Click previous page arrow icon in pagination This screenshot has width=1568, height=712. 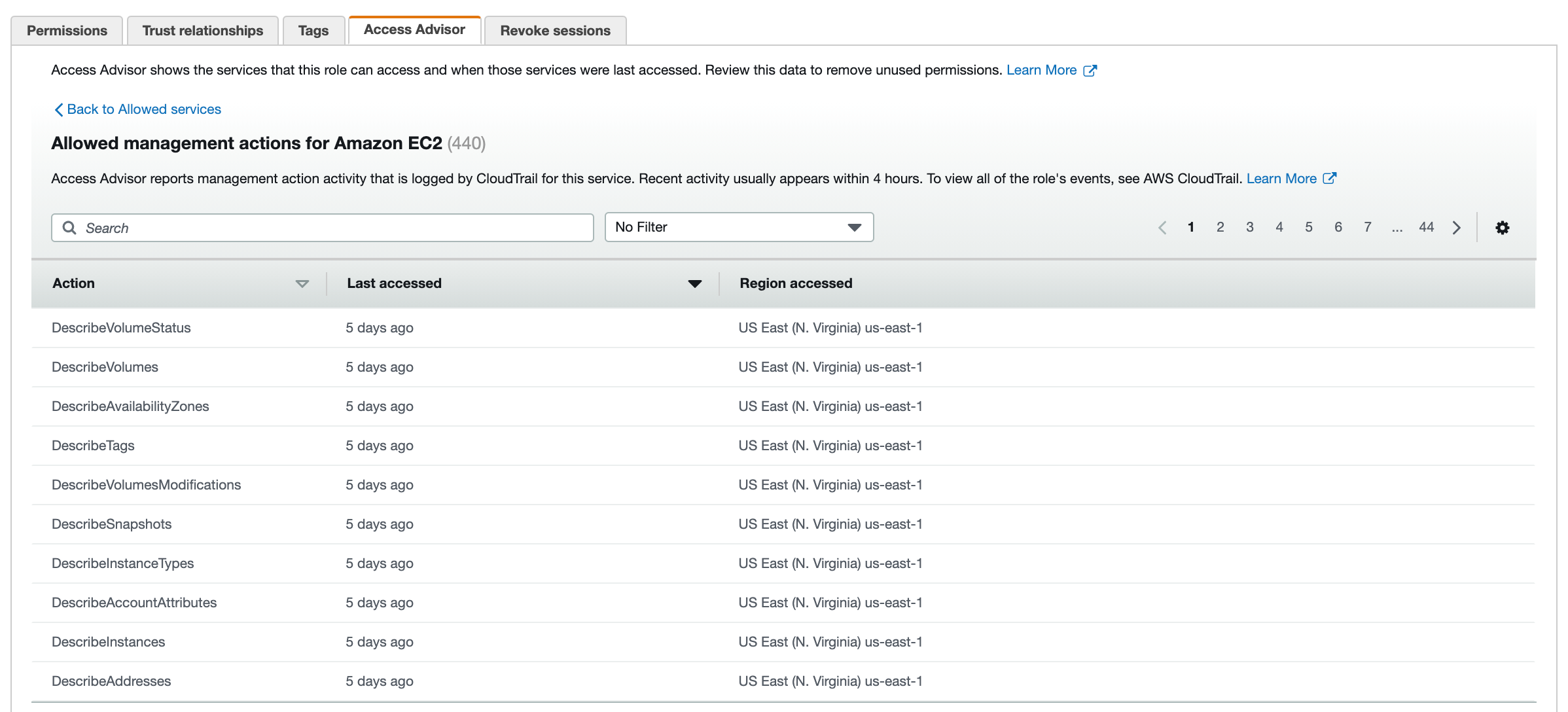tap(1162, 227)
